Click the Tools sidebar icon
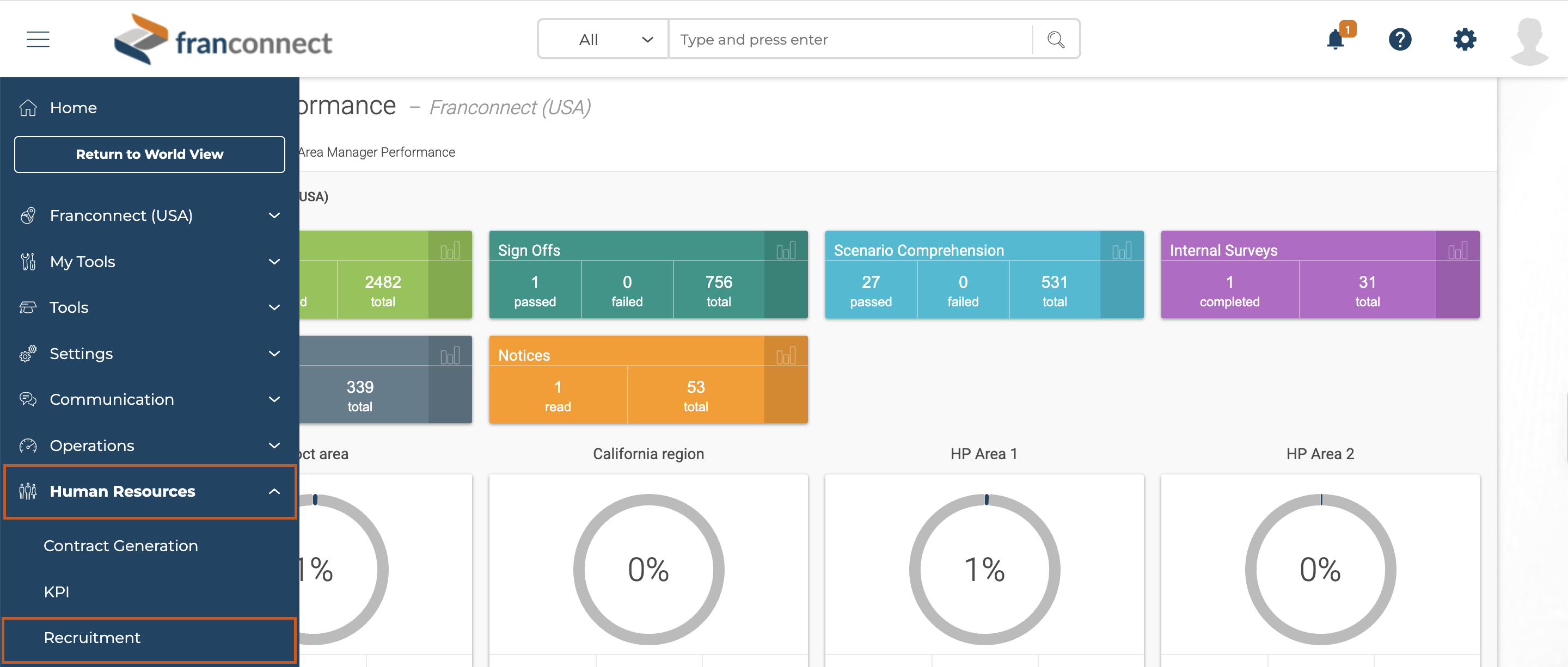The height and width of the screenshot is (667, 1568). click(x=28, y=308)
